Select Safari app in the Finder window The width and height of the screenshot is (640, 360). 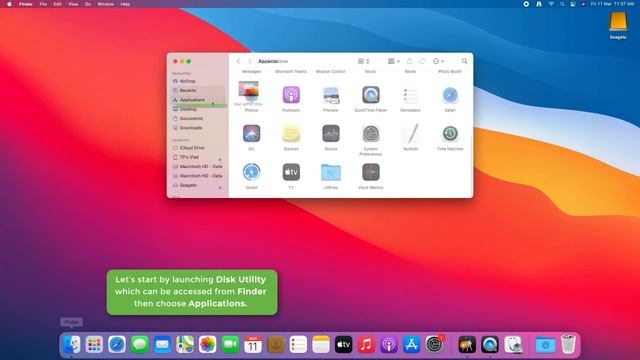tap(450, 95)
